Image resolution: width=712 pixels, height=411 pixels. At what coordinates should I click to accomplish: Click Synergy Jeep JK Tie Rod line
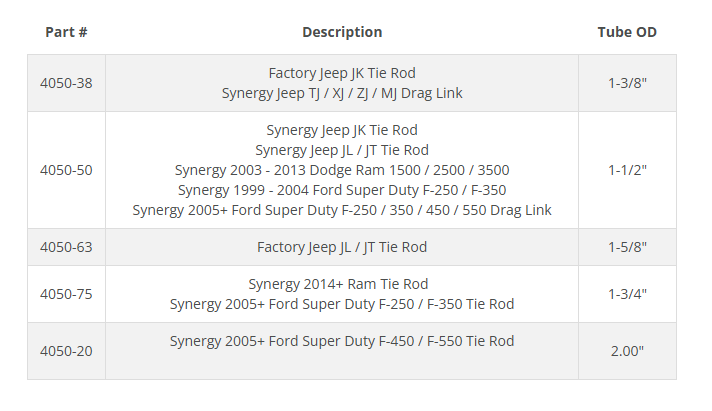click(x=342, y=130)
